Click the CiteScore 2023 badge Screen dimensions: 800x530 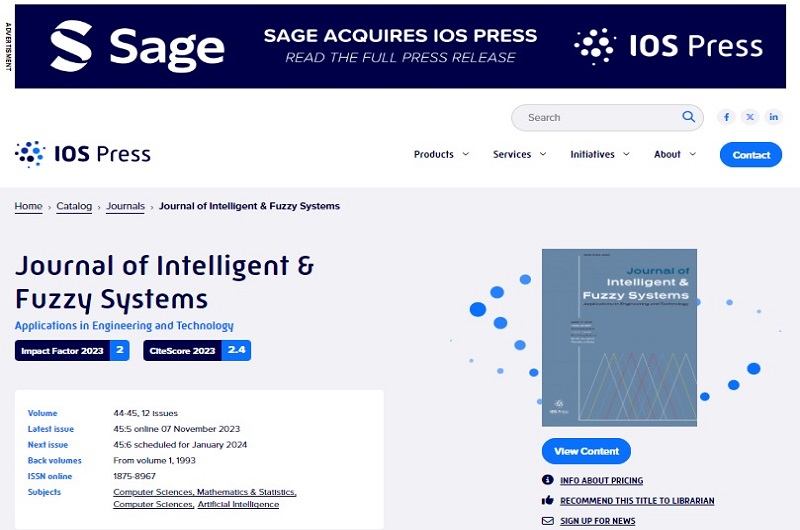click(x=197, y=350)
